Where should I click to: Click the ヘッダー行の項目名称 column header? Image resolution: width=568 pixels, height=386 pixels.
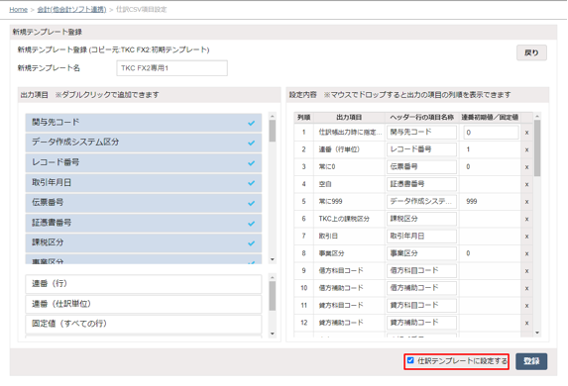point(422,117)
